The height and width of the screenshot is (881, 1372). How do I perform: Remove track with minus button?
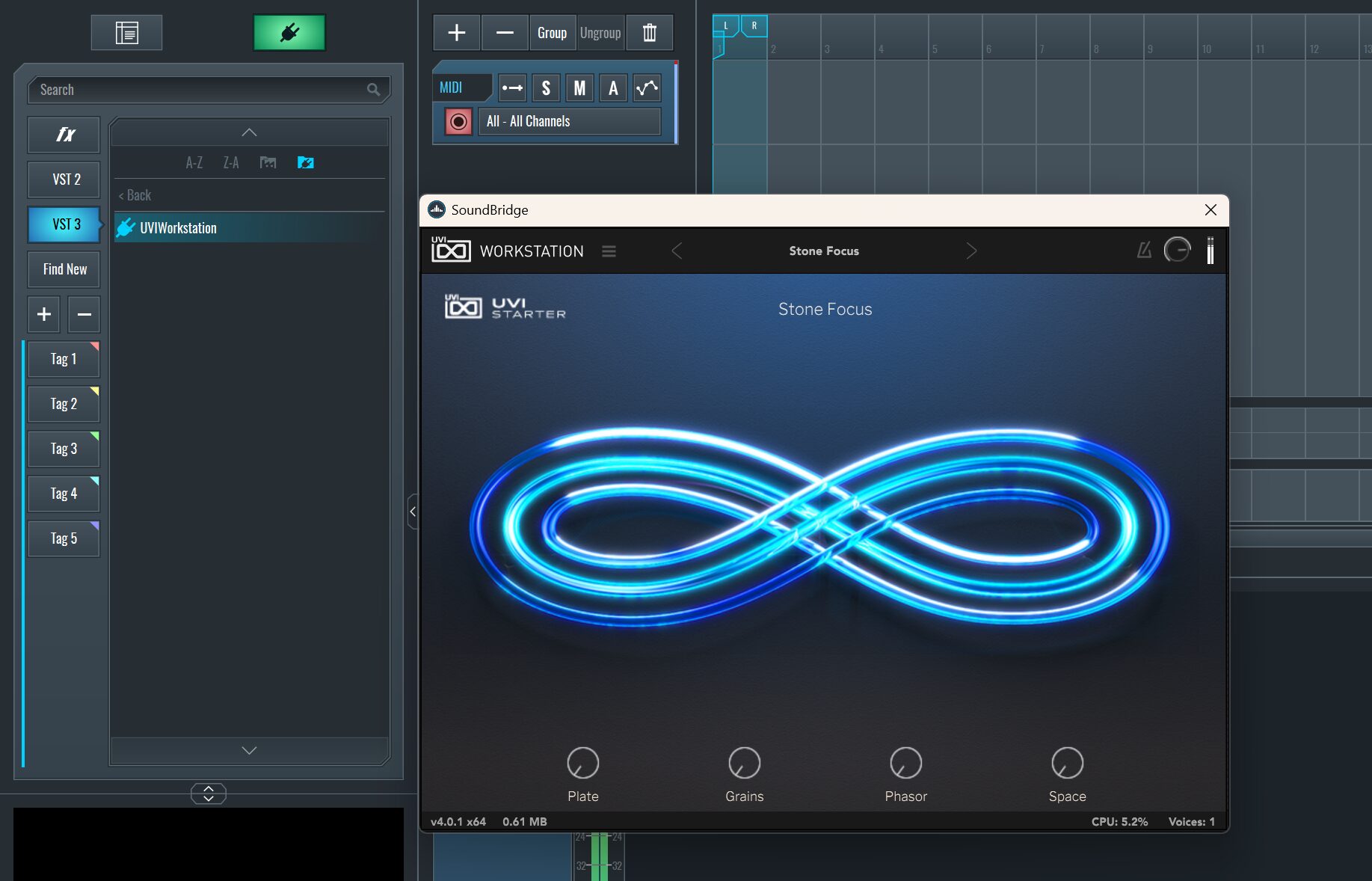505,33
